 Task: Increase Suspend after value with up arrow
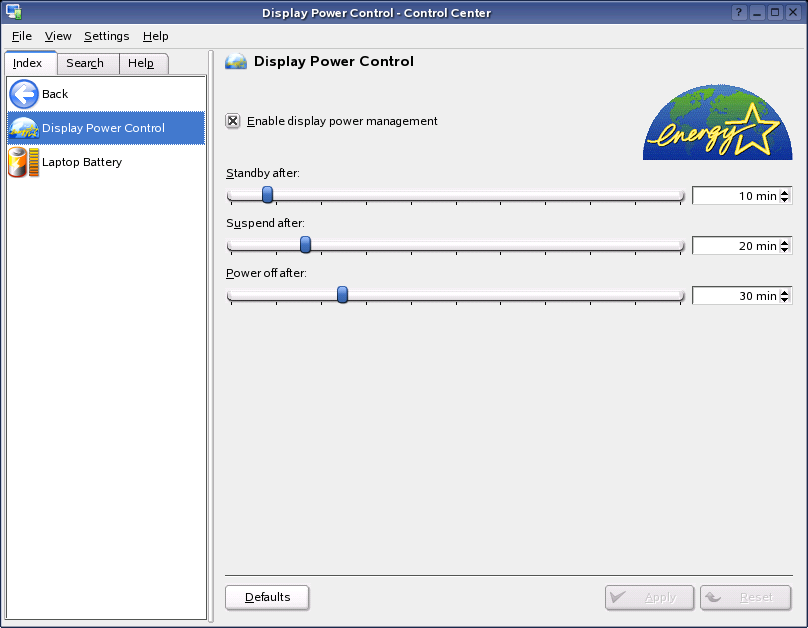coord(784,242)
